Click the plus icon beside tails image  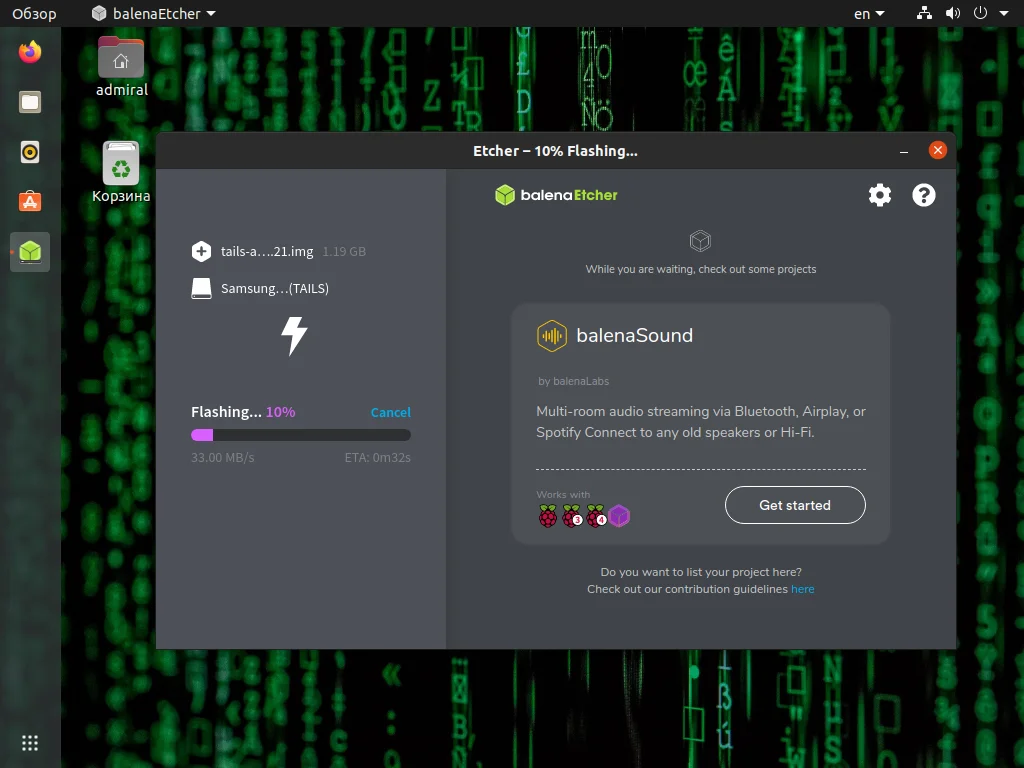201,251
